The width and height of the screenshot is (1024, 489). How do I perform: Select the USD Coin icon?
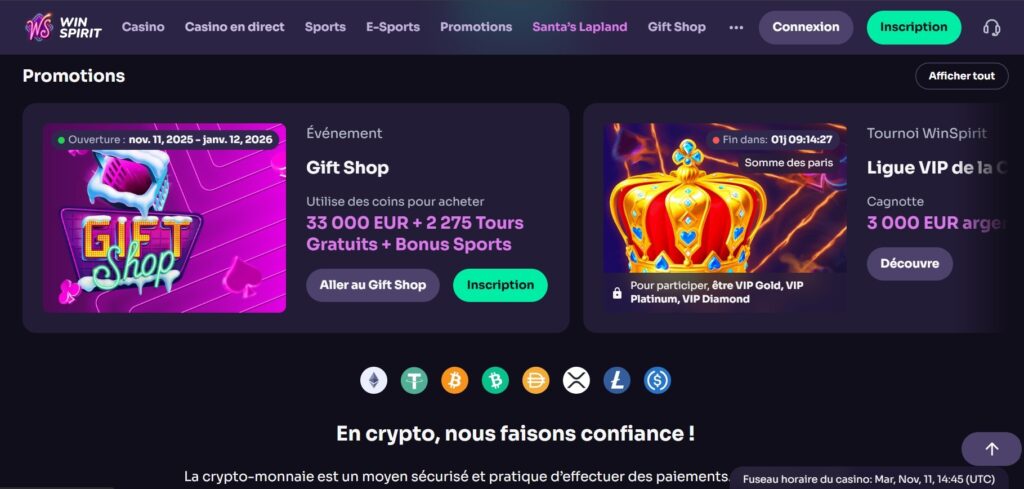657,380
